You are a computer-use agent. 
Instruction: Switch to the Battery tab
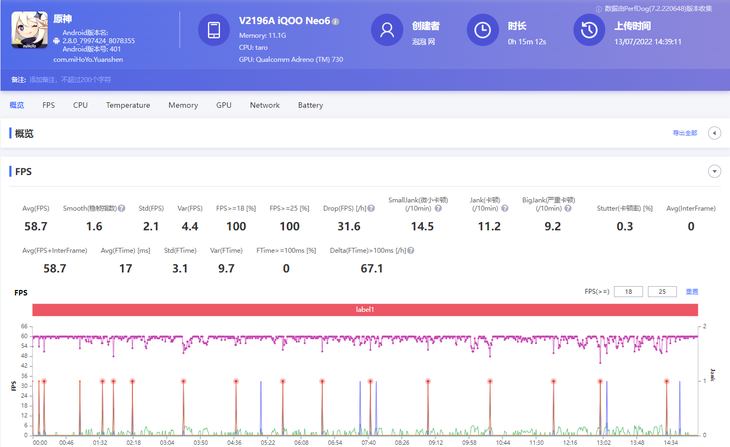coord(311,105)
